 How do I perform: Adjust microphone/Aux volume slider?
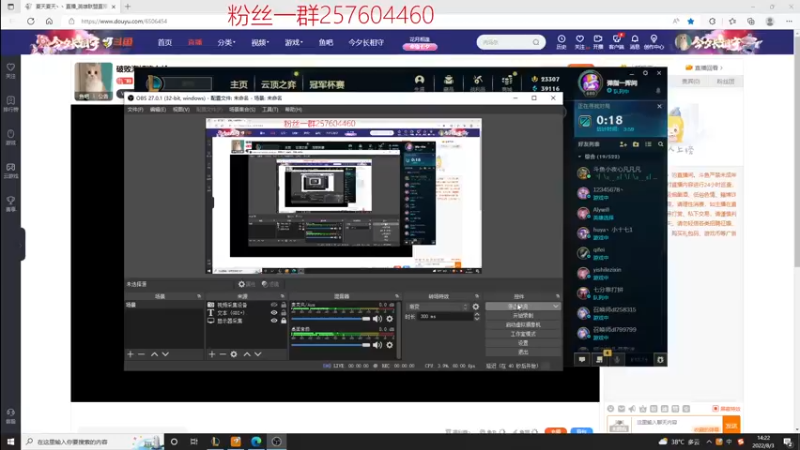tap(331, 319)
